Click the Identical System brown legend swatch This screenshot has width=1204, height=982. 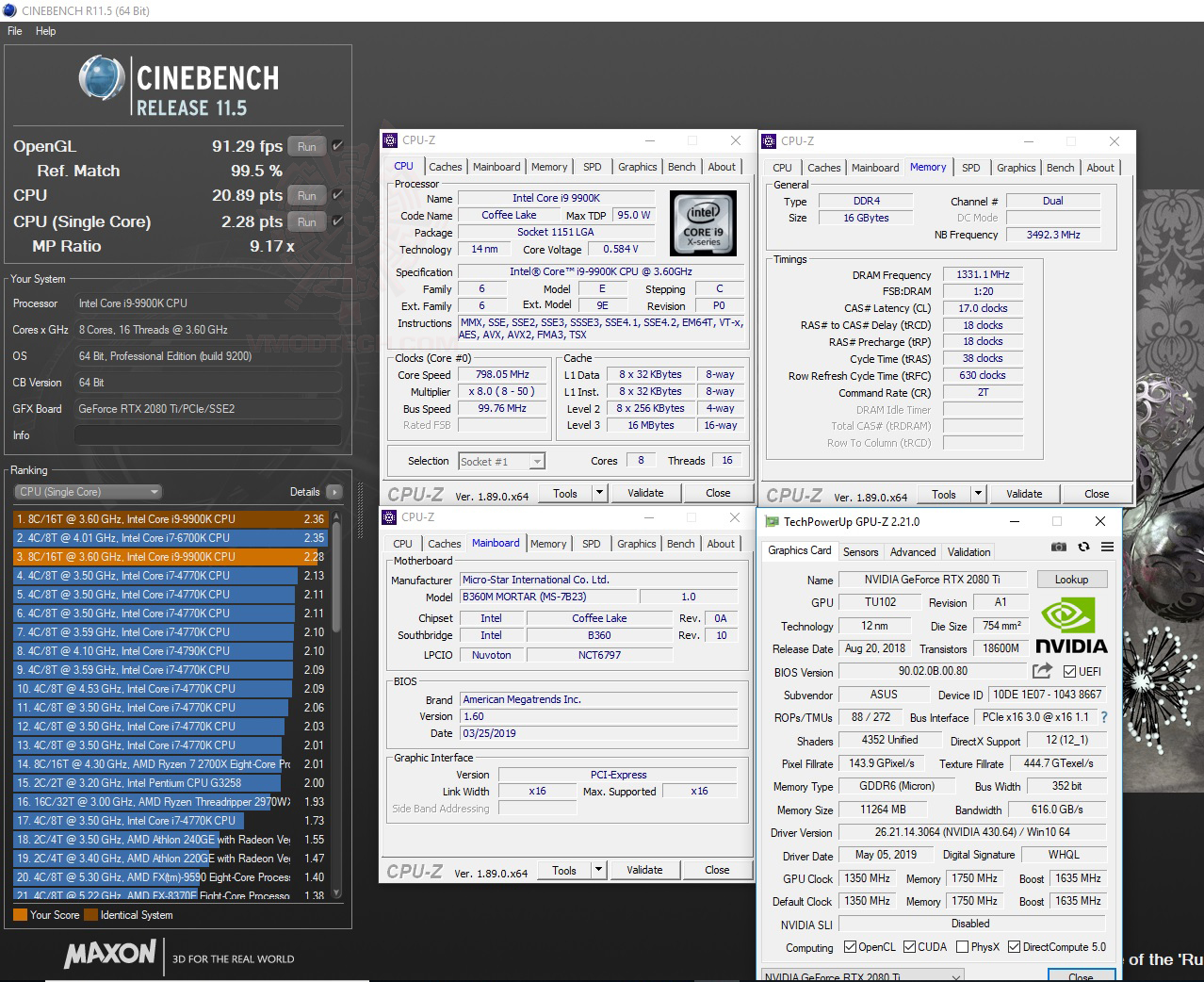click(x=90, y=914)
